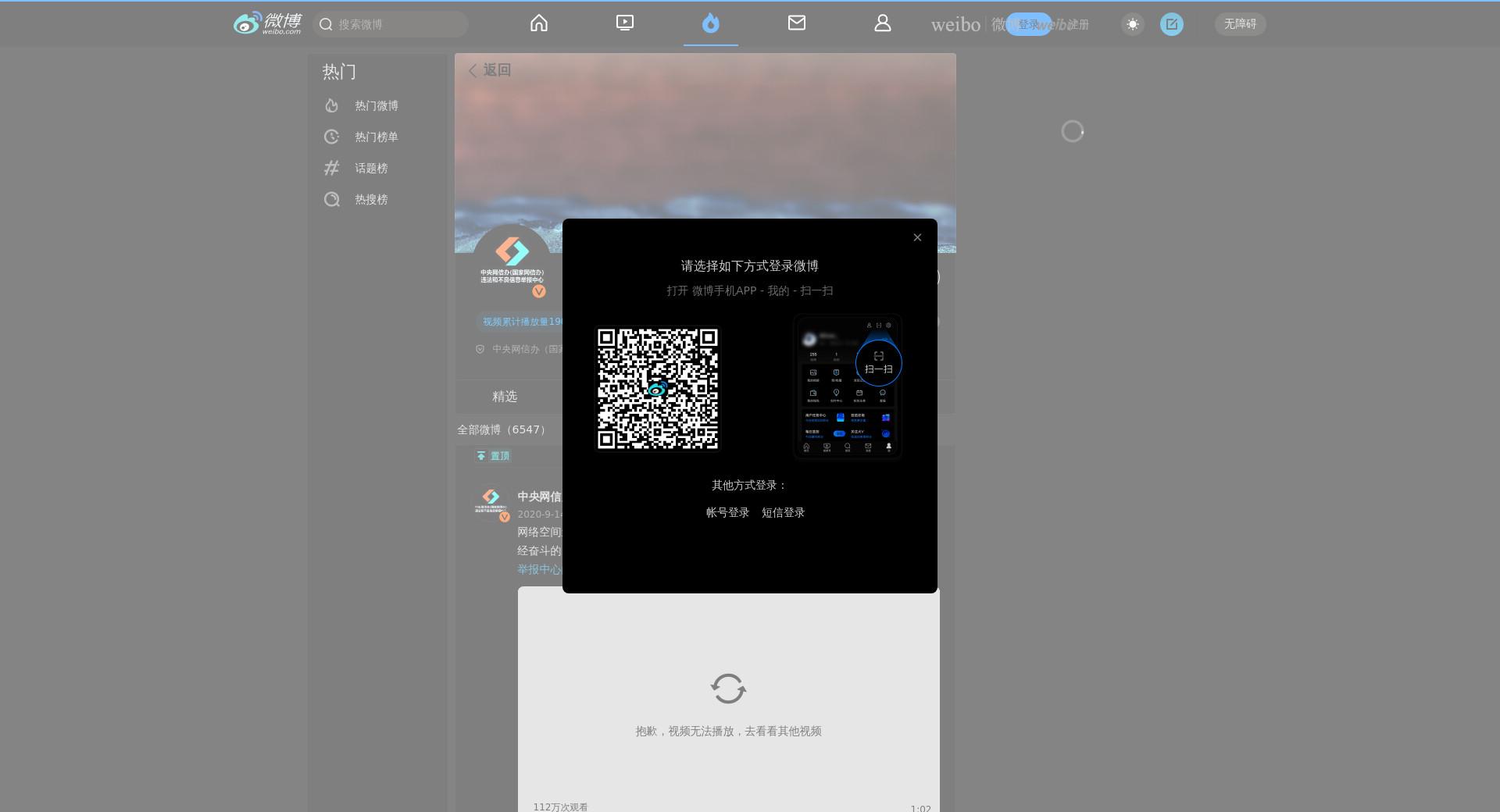Click the blue 登录 button in header
The height and width of the screenshot is (812, 1500).
click(x=1028, y=24)
